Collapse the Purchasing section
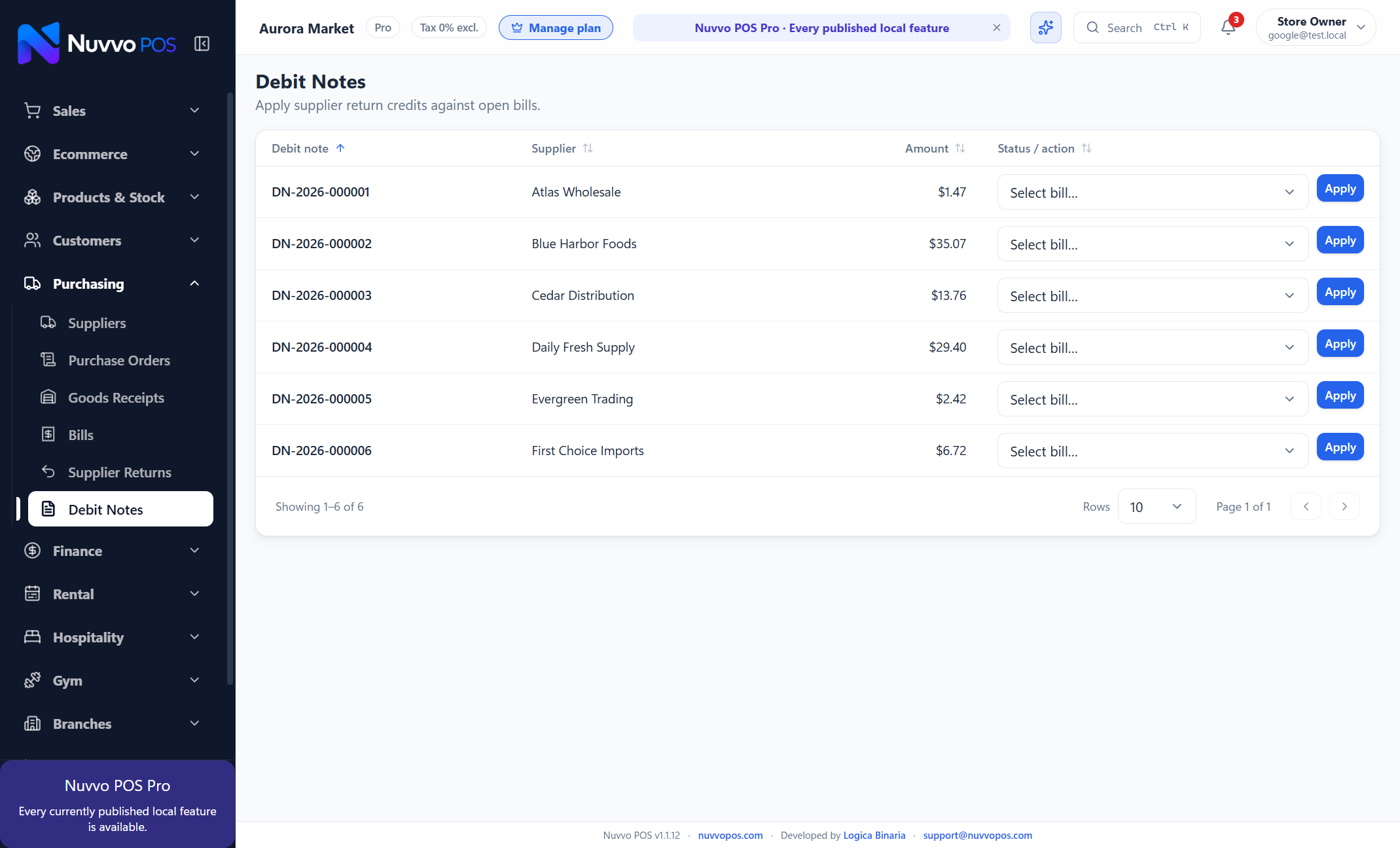1400x848 pixels. pyautogui.click(x=194, y=284)
